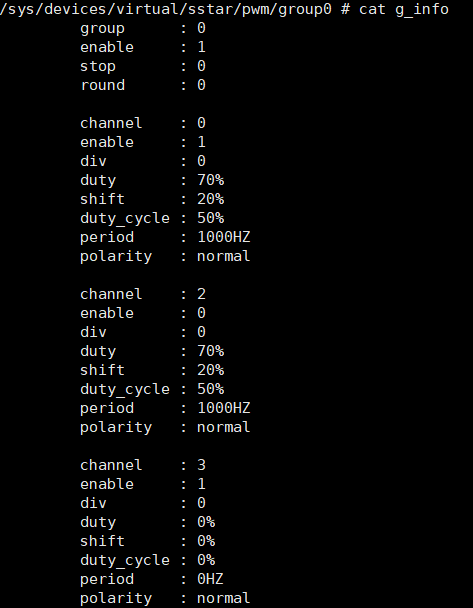Click the group 'round' value
Viewport: 473px width, 608px height.
tap(201, 85)
